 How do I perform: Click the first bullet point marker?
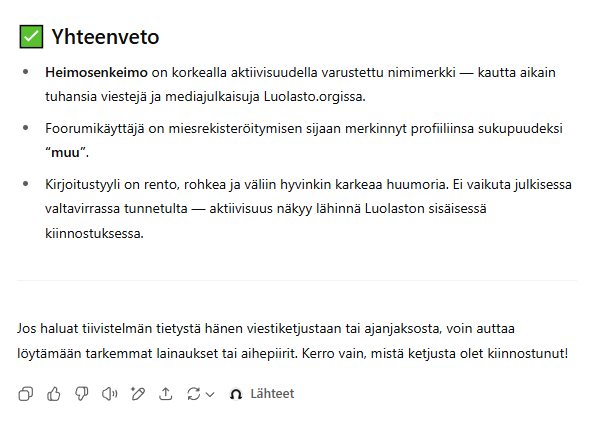pyautogui.click(x=26, y=72)
